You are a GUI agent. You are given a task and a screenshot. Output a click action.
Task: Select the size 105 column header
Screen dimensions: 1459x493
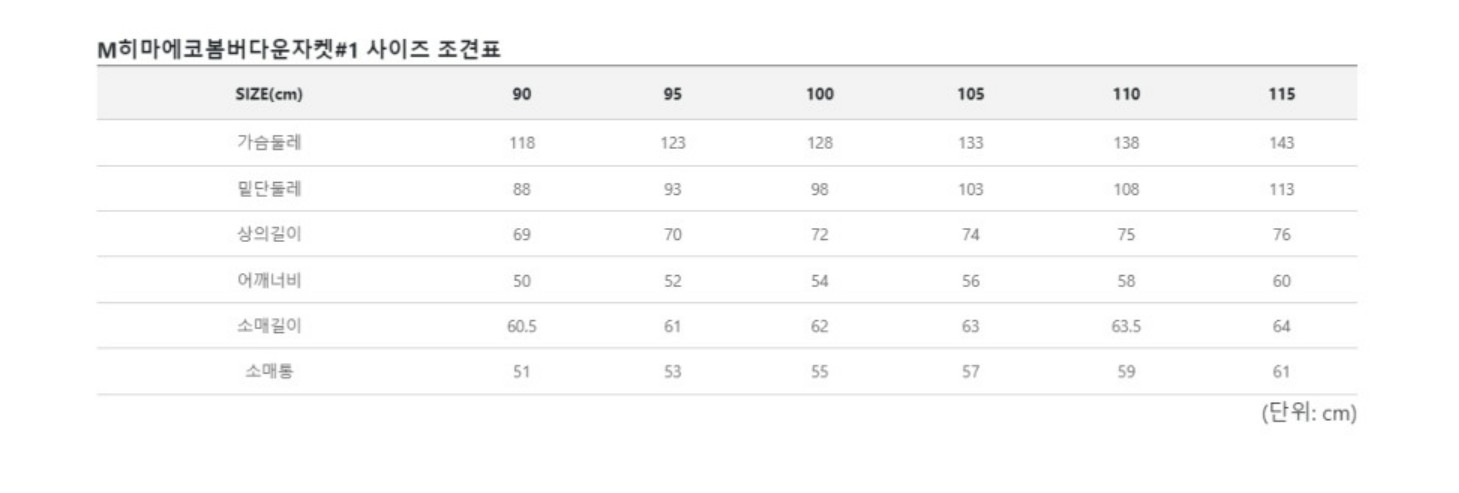[970, 94]
